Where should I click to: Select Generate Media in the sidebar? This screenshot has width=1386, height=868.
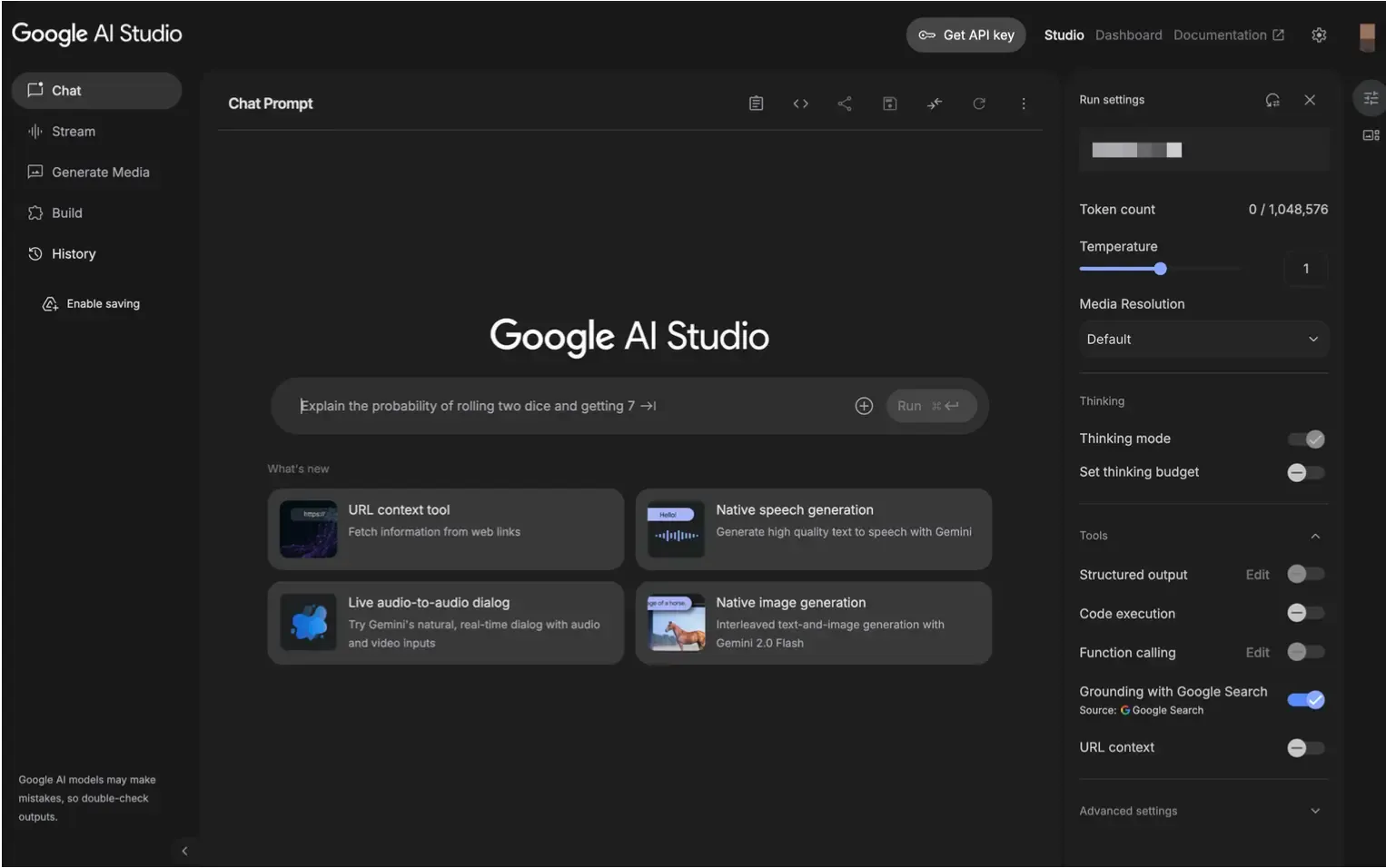coord(96,172)
